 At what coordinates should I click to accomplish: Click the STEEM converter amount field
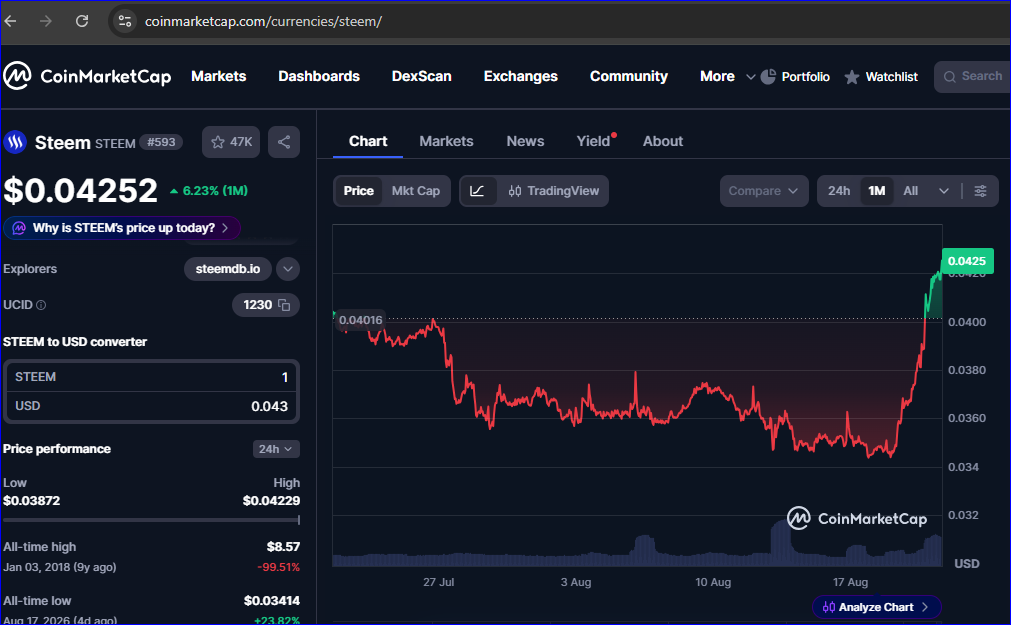click(151, 377)
